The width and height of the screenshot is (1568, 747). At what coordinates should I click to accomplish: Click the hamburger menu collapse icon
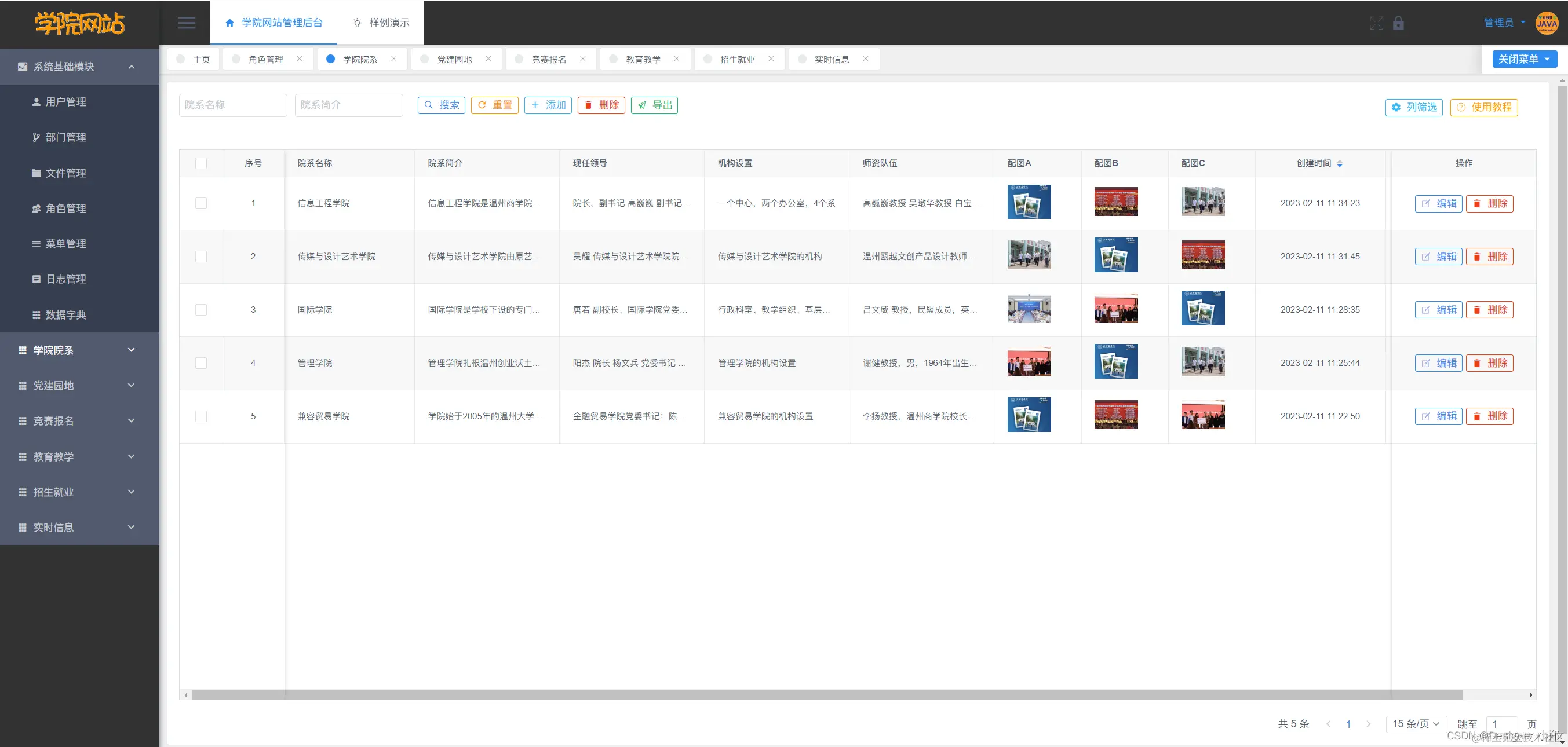186,23
